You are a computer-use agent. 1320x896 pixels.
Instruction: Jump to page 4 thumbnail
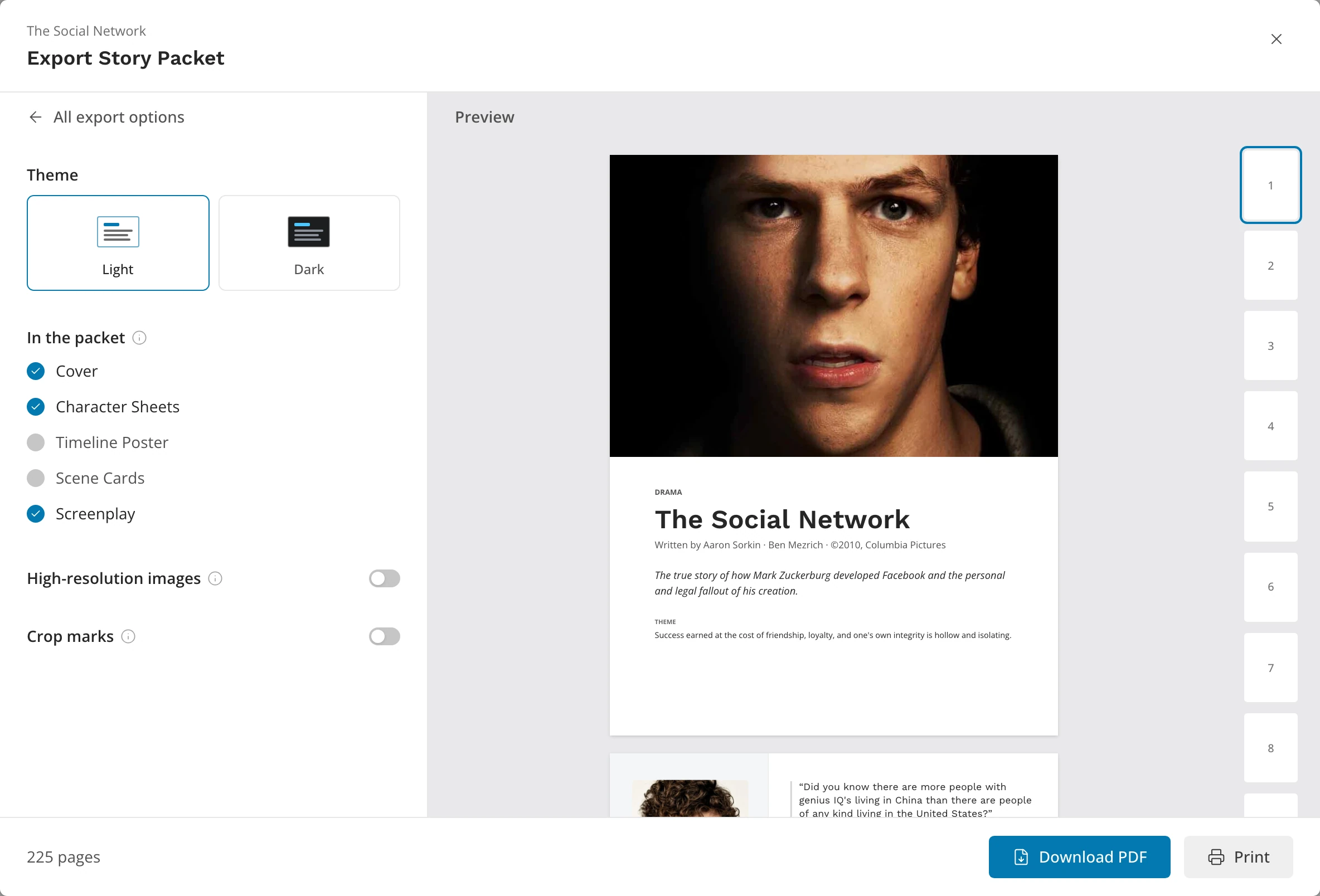(1270, 426)
